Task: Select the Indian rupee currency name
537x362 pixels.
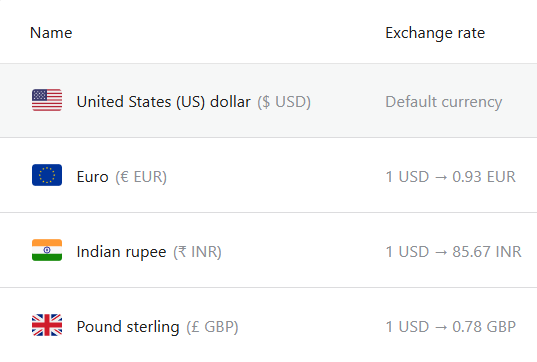Action: click(x=121, y=252)
